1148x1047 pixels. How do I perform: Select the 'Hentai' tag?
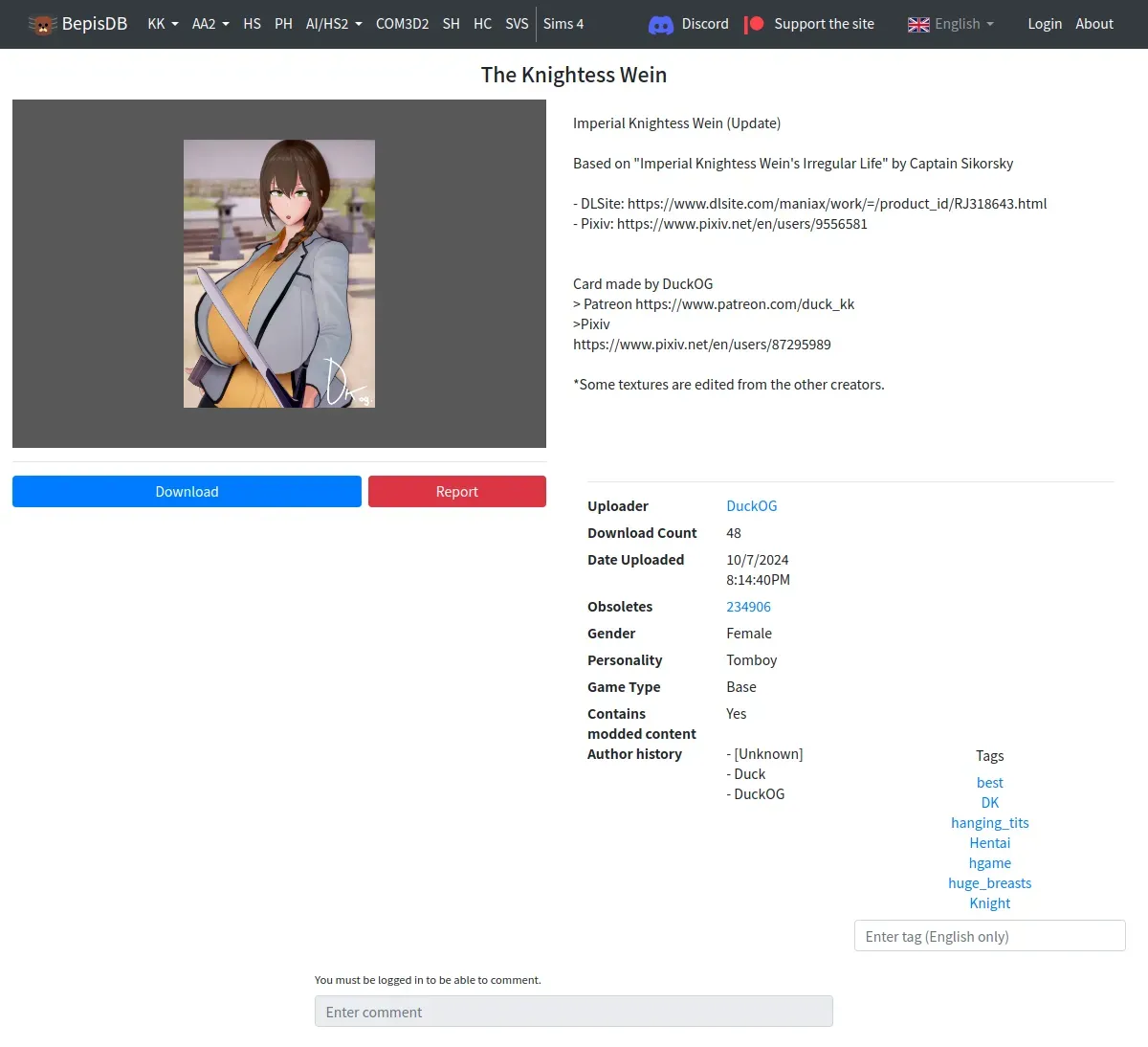[x=990, y=843]
